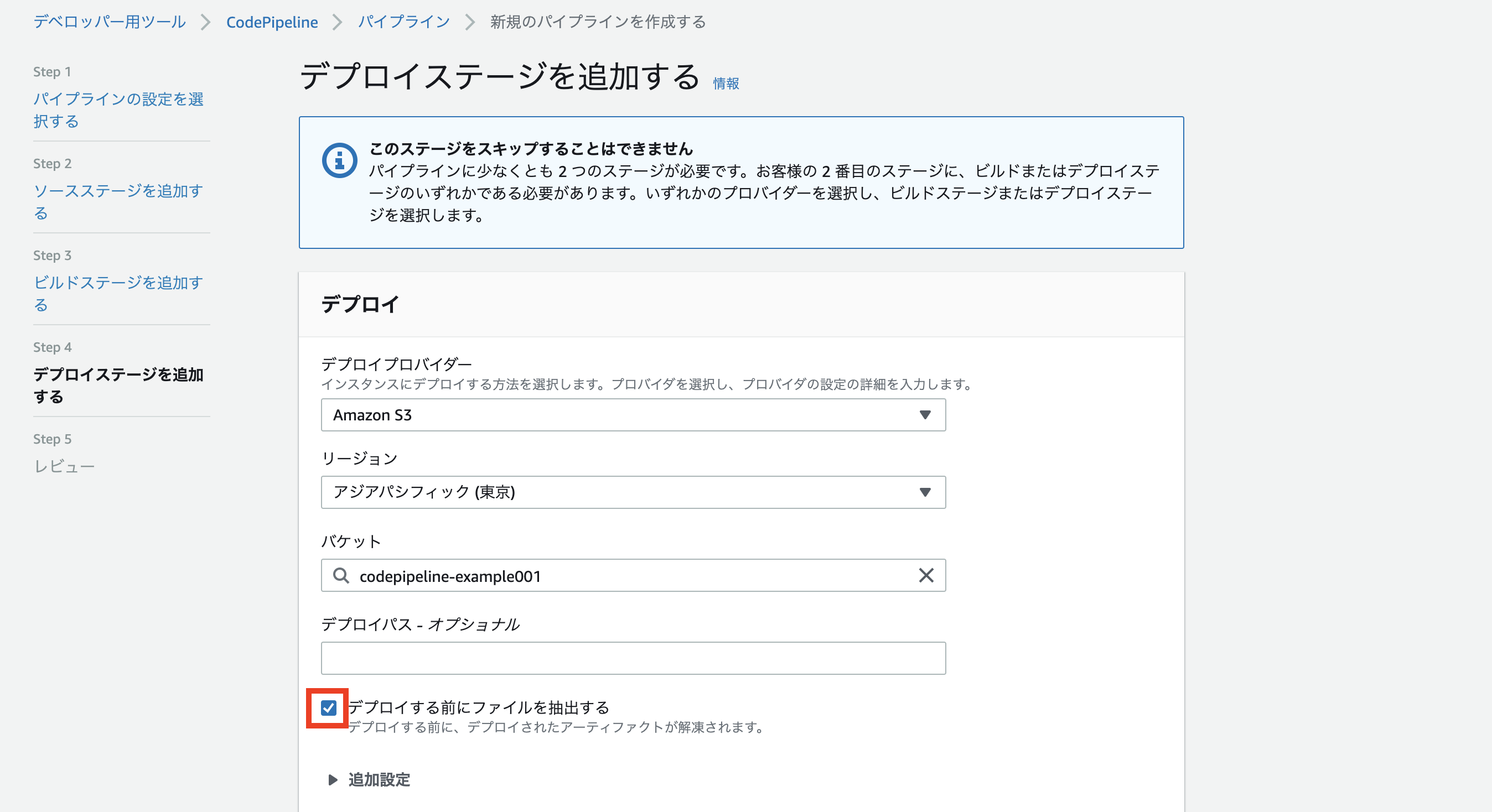Image resolution: width=1492 pixels, height=812 pixels.
Task: Uncheck デプロイする前にファイルを抽出する checkbox
Action: click(328, 708)
